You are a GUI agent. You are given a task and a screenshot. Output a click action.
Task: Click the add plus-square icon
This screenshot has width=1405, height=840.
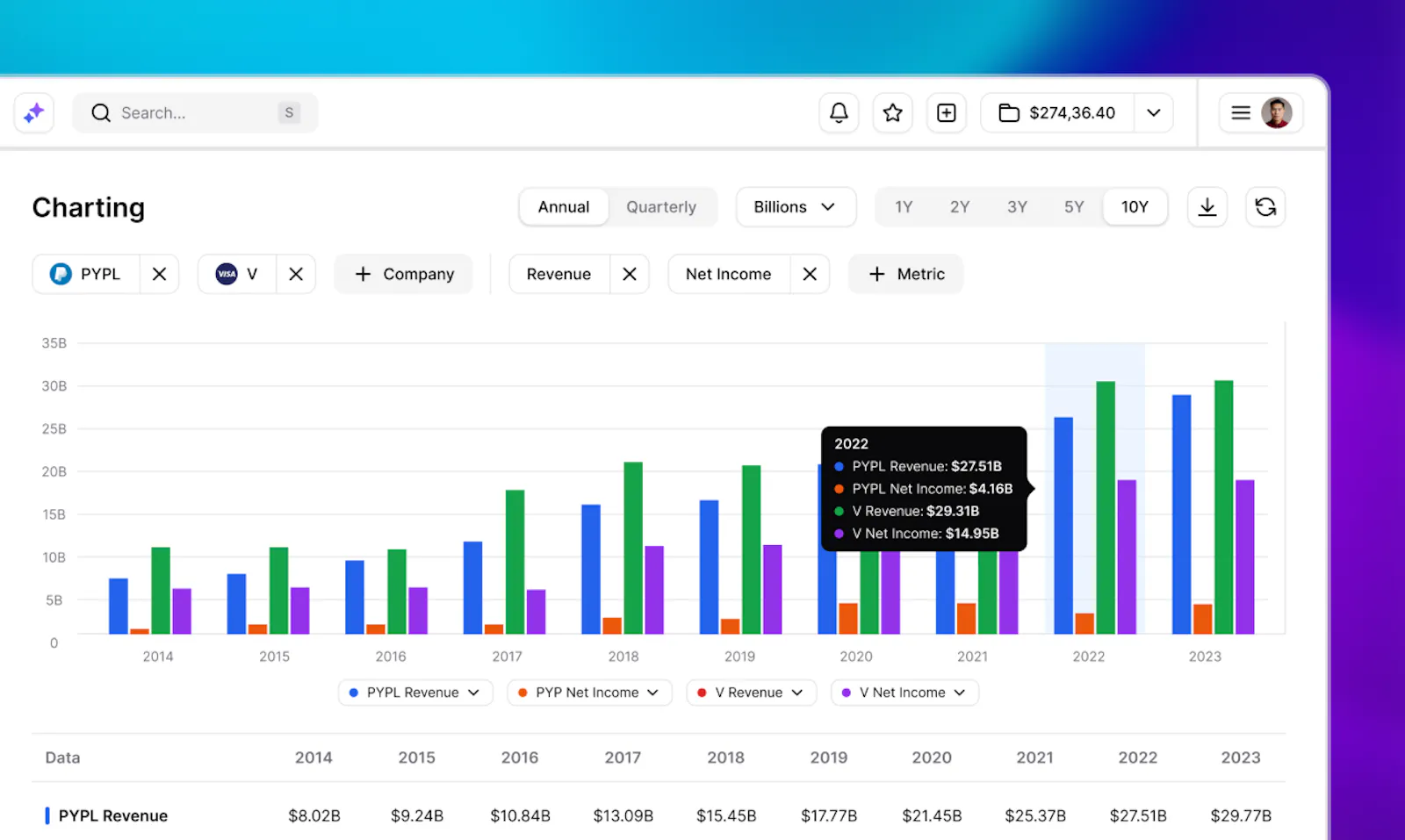(947, 113)
